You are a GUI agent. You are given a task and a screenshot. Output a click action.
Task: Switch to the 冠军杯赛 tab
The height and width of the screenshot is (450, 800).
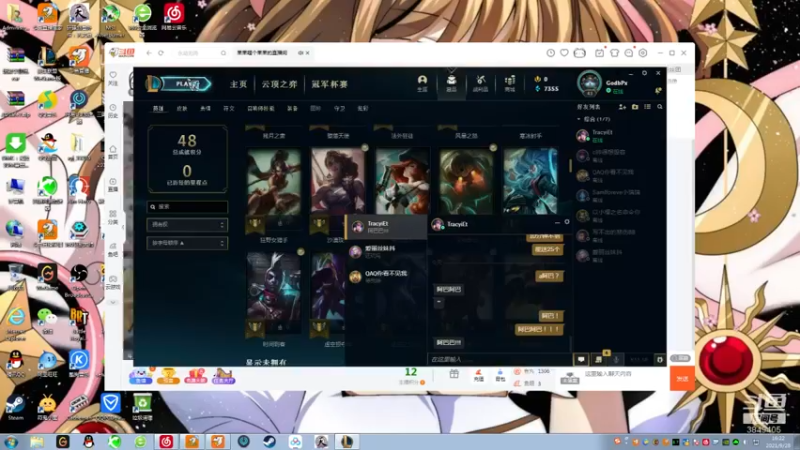pyautogui.click(x=330, y=84)
